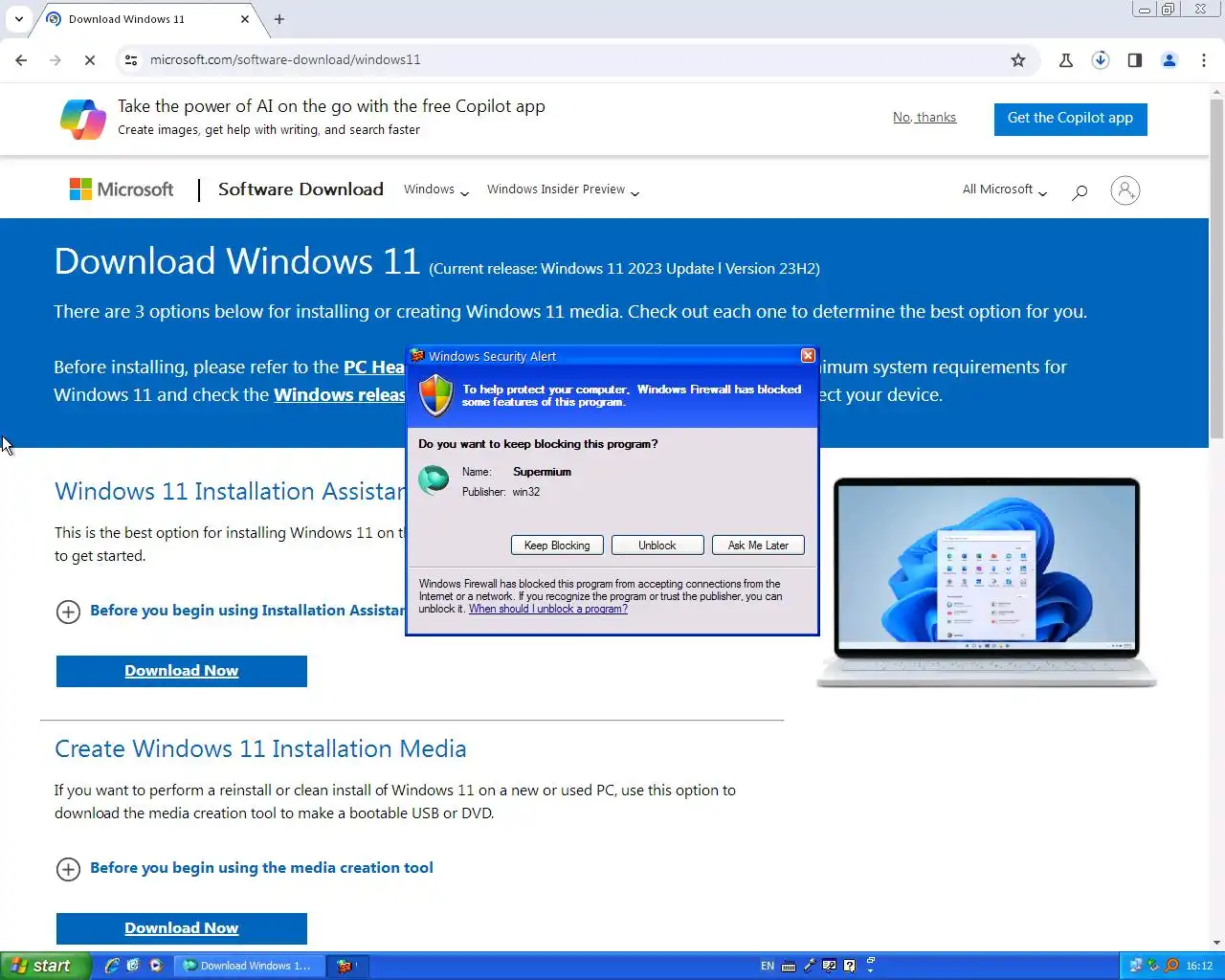Expand the All Microsoft dropdown
The width and height of the screenshot is (1225, 980).
click(x=1005, y=189)
